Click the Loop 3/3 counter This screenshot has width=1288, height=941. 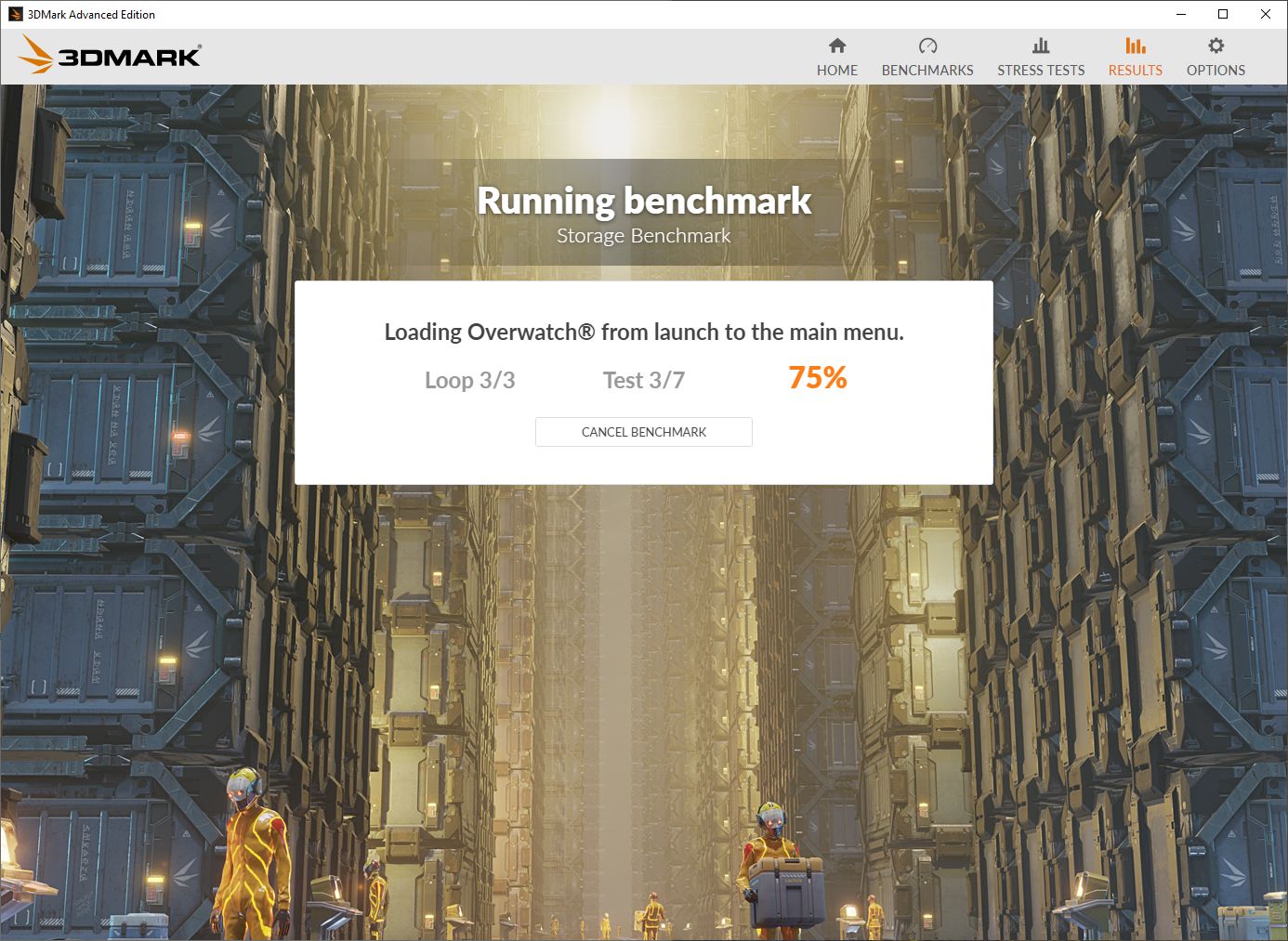[470, 380]
